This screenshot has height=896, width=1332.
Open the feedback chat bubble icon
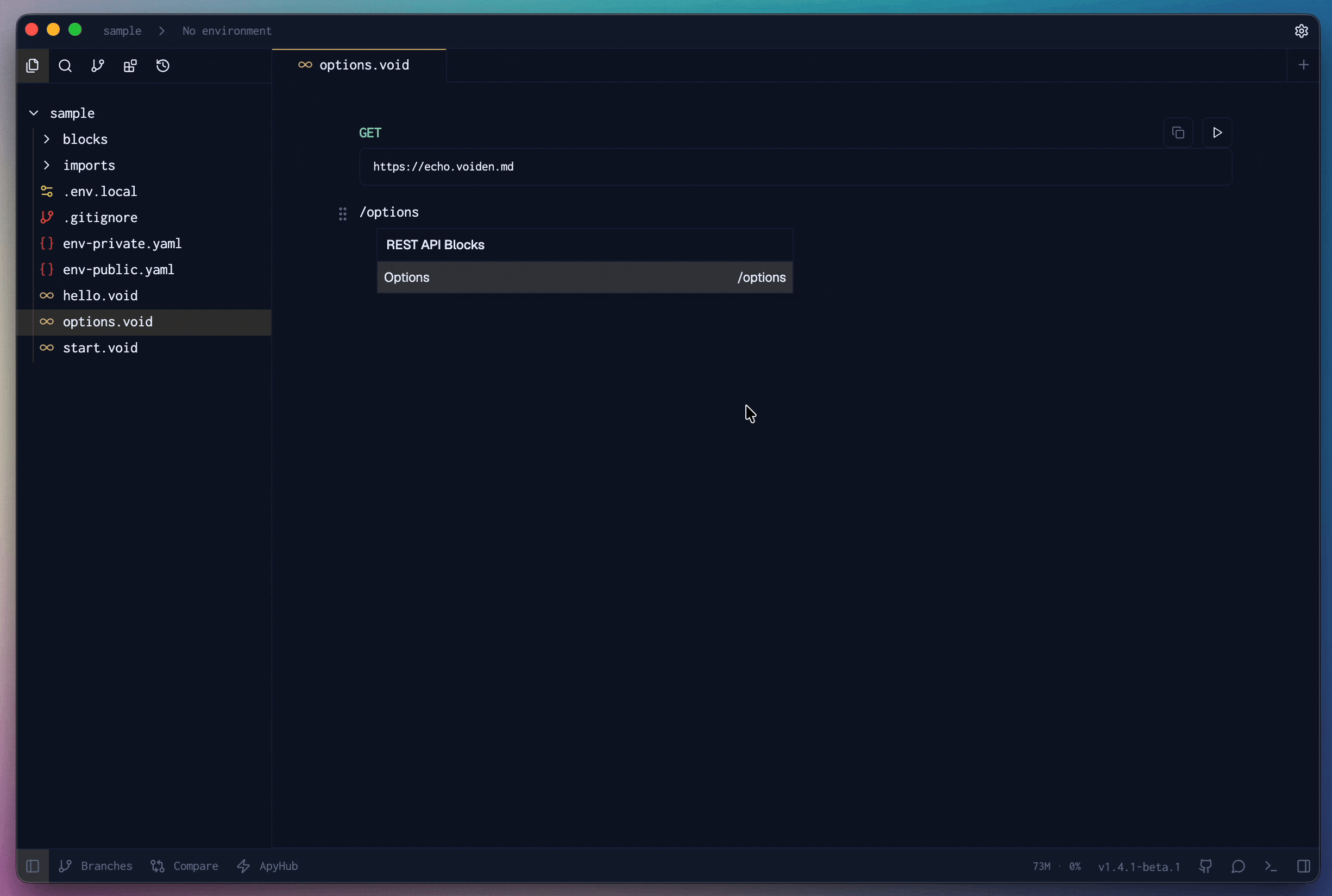(1238, 866)
